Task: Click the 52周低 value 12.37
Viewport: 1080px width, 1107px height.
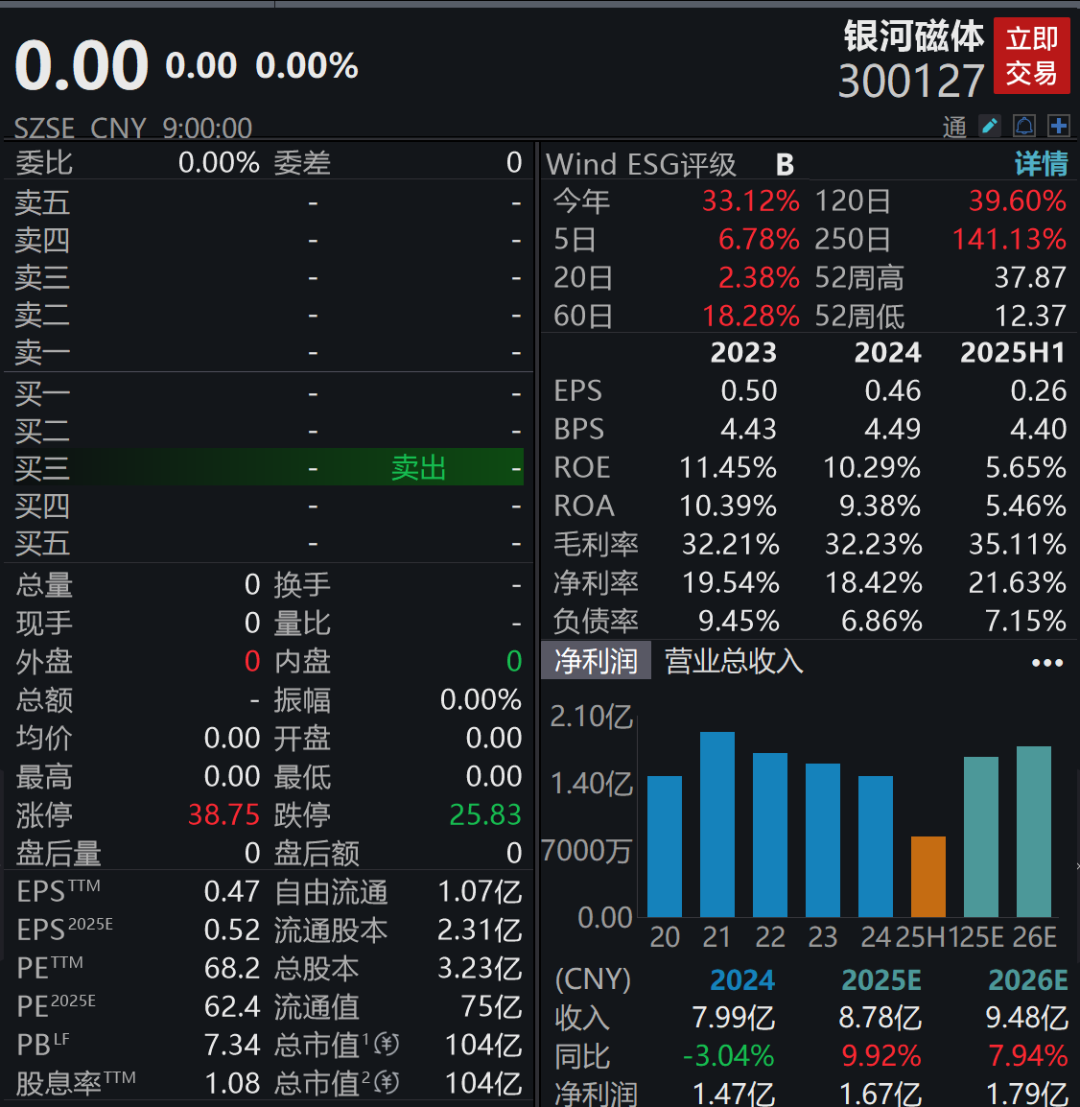Action: point(1030,316)
